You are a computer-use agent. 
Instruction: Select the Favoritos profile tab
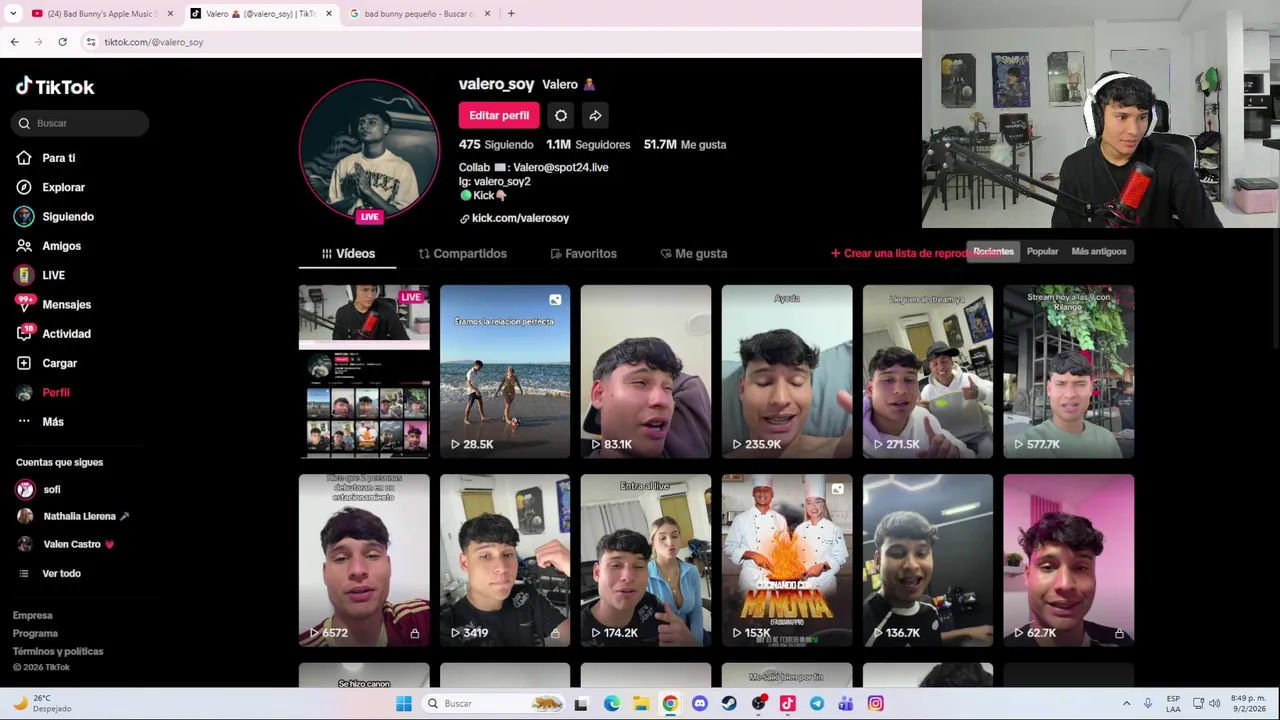tap(583, 254)
